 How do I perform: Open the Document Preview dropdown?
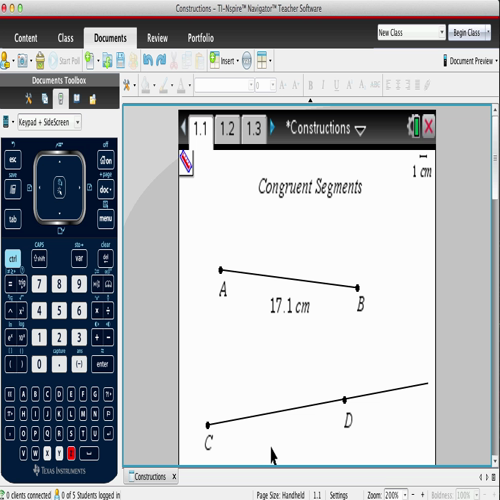tap(496, 61)
